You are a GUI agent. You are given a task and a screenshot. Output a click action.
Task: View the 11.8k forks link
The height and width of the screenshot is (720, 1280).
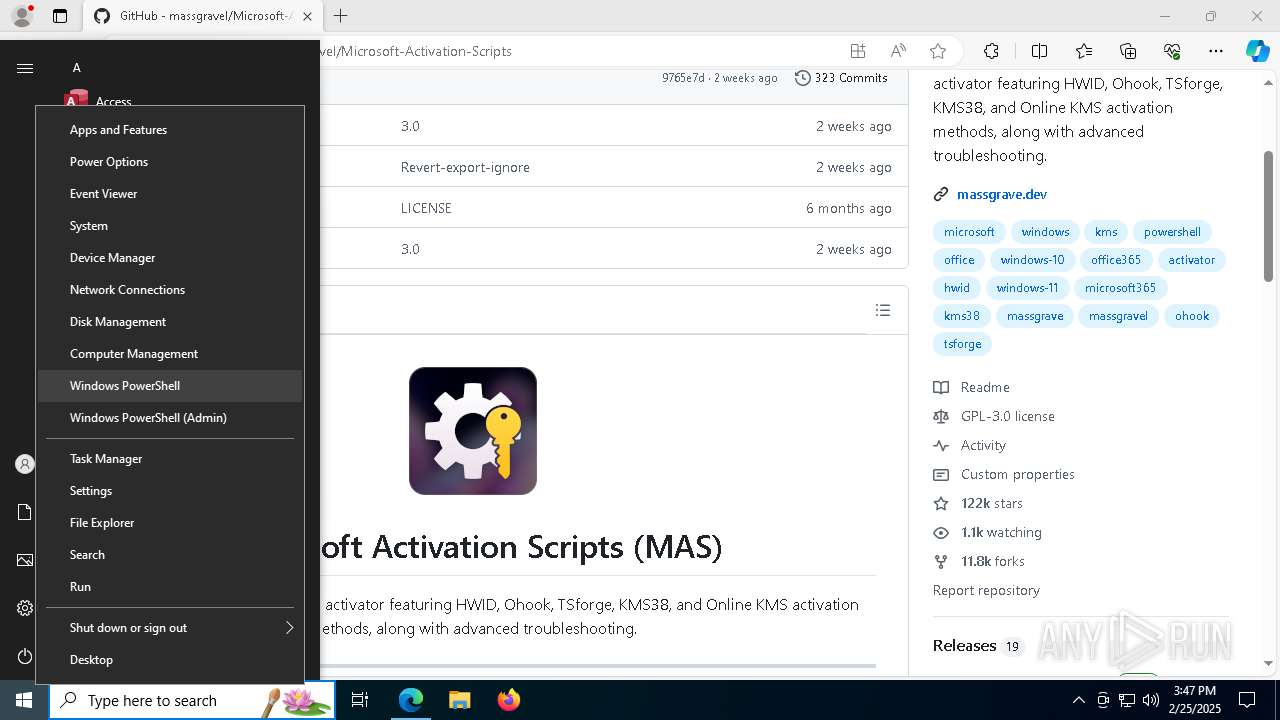point(992,561)
